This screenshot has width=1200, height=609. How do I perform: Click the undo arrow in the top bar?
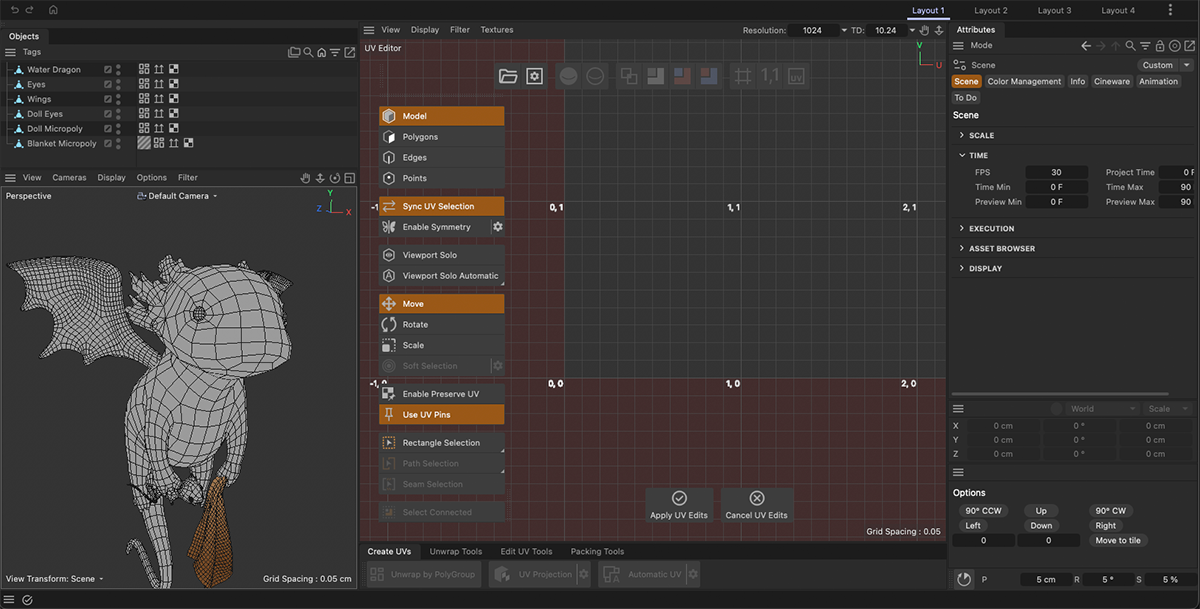click(14, 9)
